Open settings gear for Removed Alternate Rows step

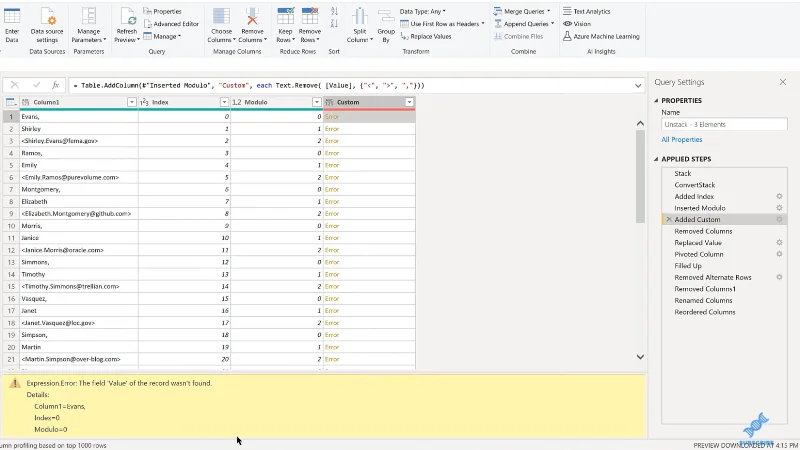pos(779,278)
